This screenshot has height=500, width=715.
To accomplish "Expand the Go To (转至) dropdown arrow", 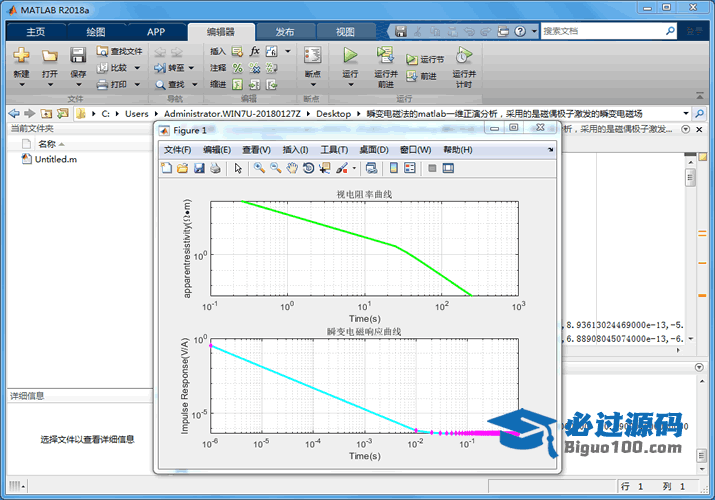I will pyautogui.click(x=191, y=68).
